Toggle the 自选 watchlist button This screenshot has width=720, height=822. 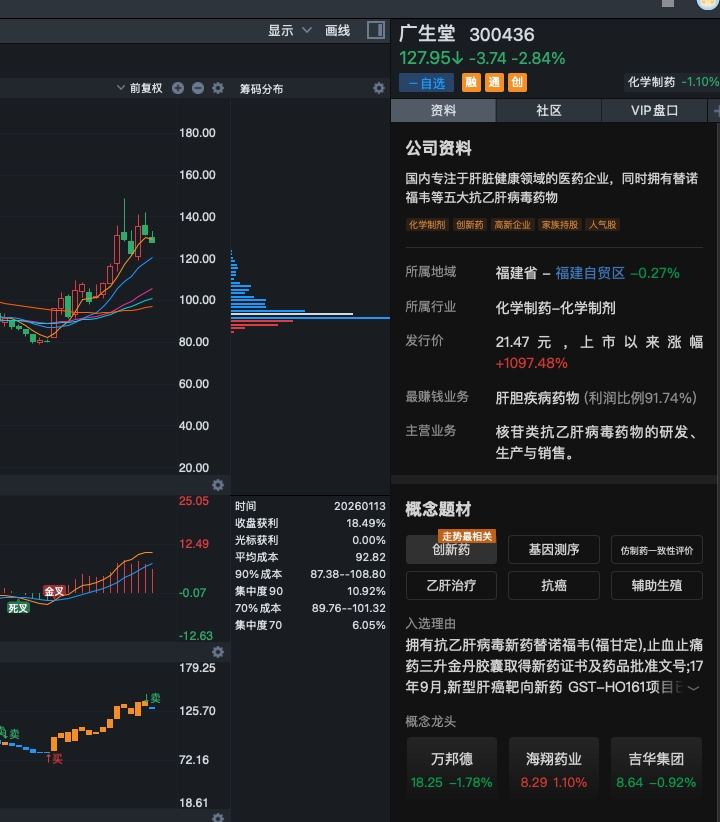[x=426, y=83]
